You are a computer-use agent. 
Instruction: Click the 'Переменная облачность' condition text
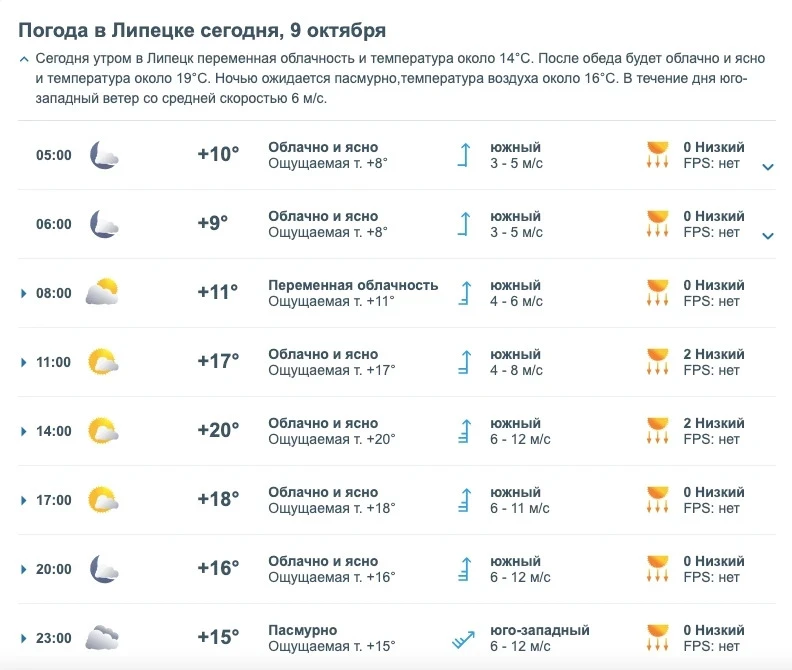click(x=353, y=285)
